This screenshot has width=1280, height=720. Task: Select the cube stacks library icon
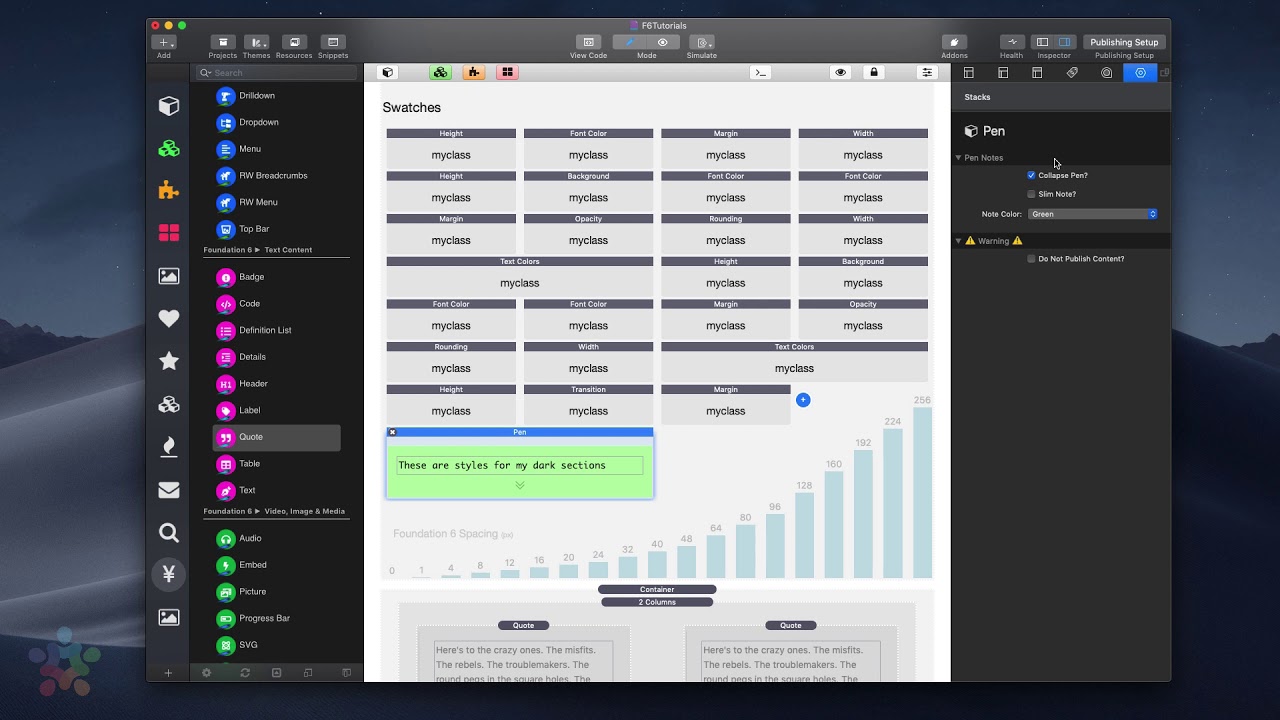[169, 106]
